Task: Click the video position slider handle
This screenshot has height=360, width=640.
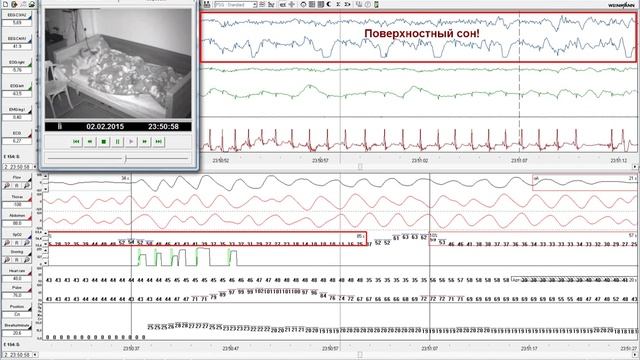Action: point(126,158)
